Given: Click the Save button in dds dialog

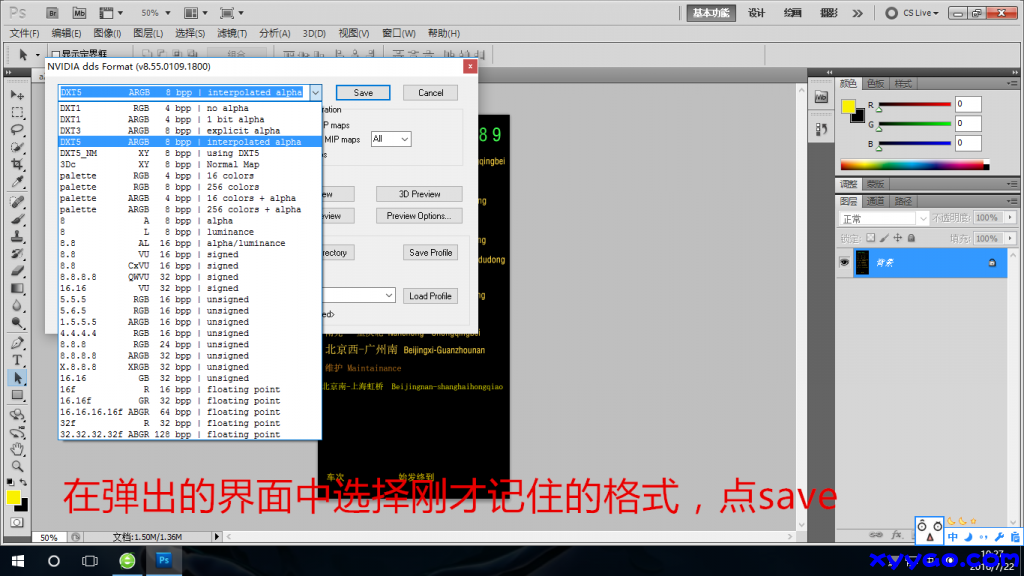Looking at the screenshot, I should click(363, 92).
